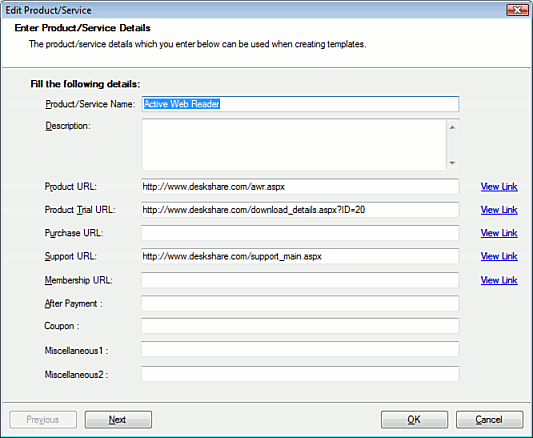533x438 pixels.
Task: Click inside the Description text area
Action: 294,145
